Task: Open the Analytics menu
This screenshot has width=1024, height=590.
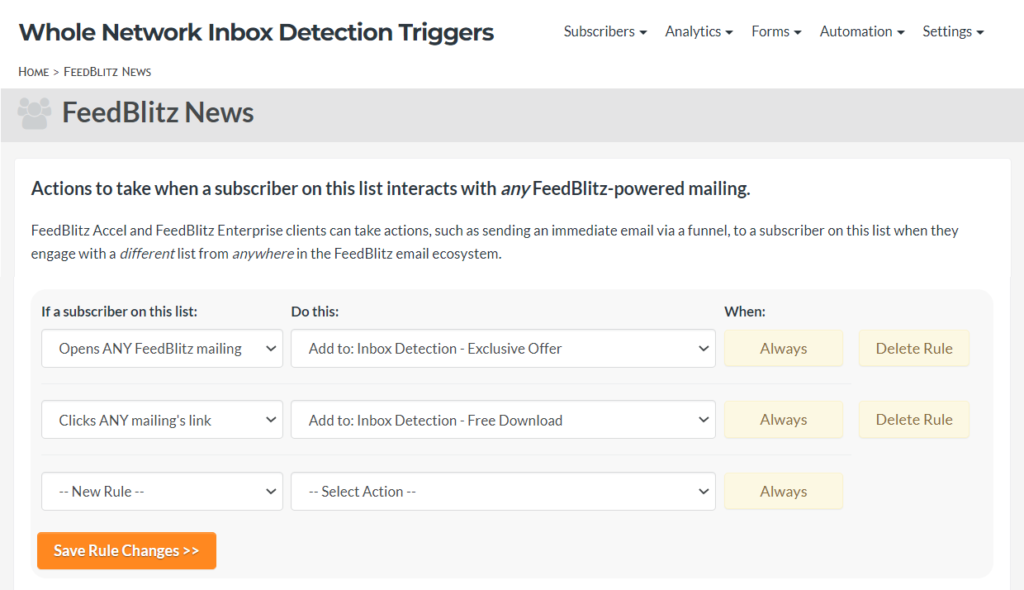Action: [x=699, y=31]
